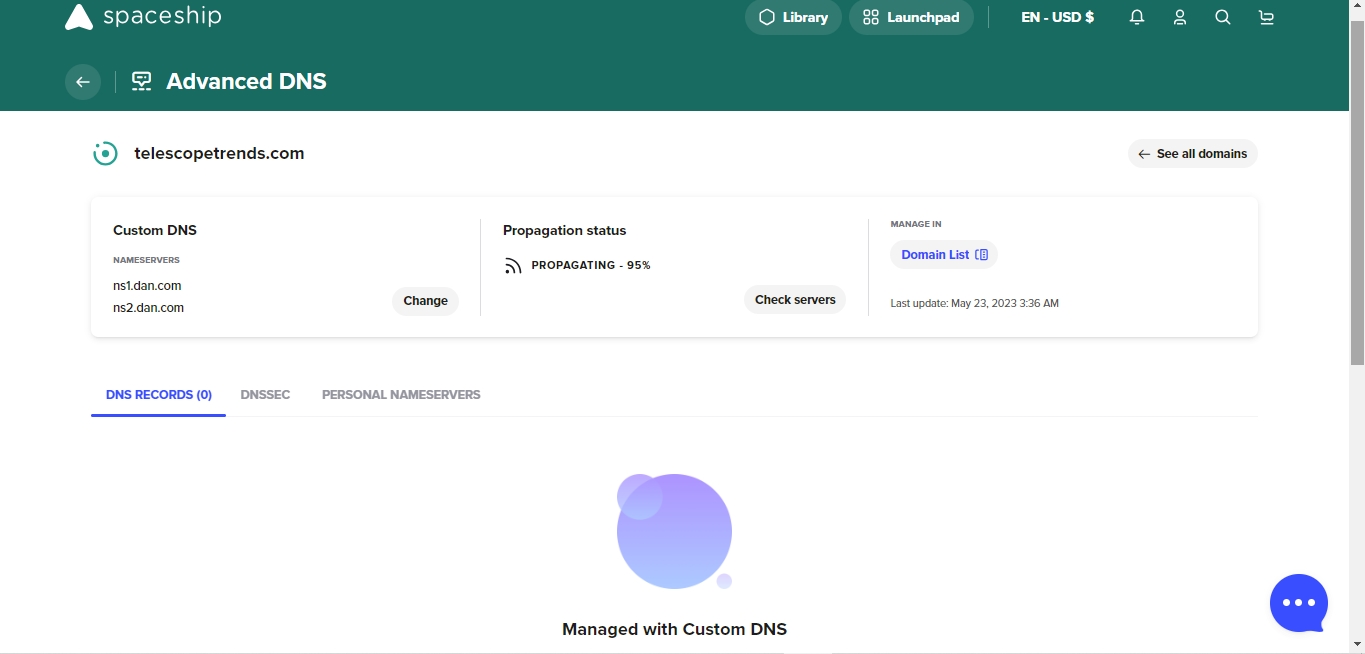Switch to Personal Nameservers tab
Screen dimensions: 1365x654
pos(401,395)
